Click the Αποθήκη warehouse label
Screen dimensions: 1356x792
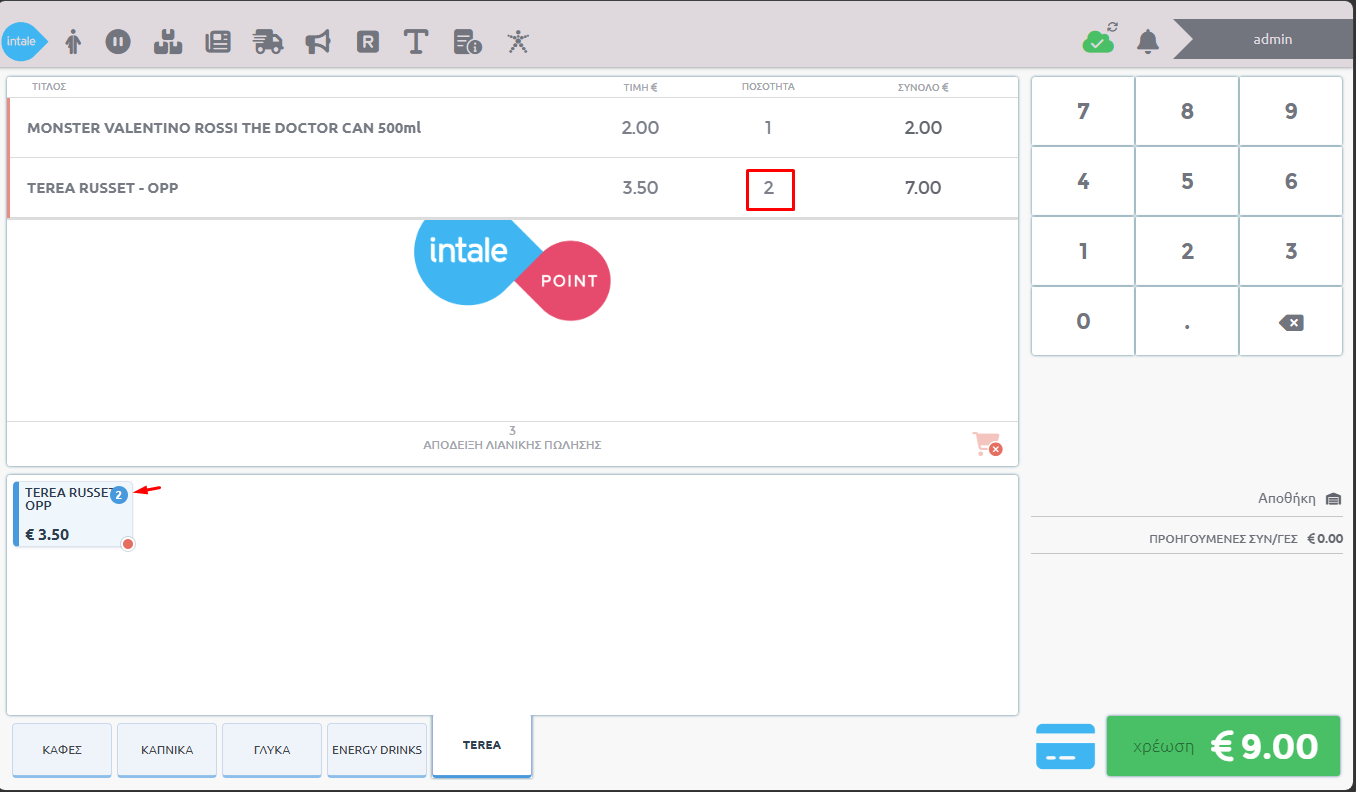click(x=1287, y=499)
